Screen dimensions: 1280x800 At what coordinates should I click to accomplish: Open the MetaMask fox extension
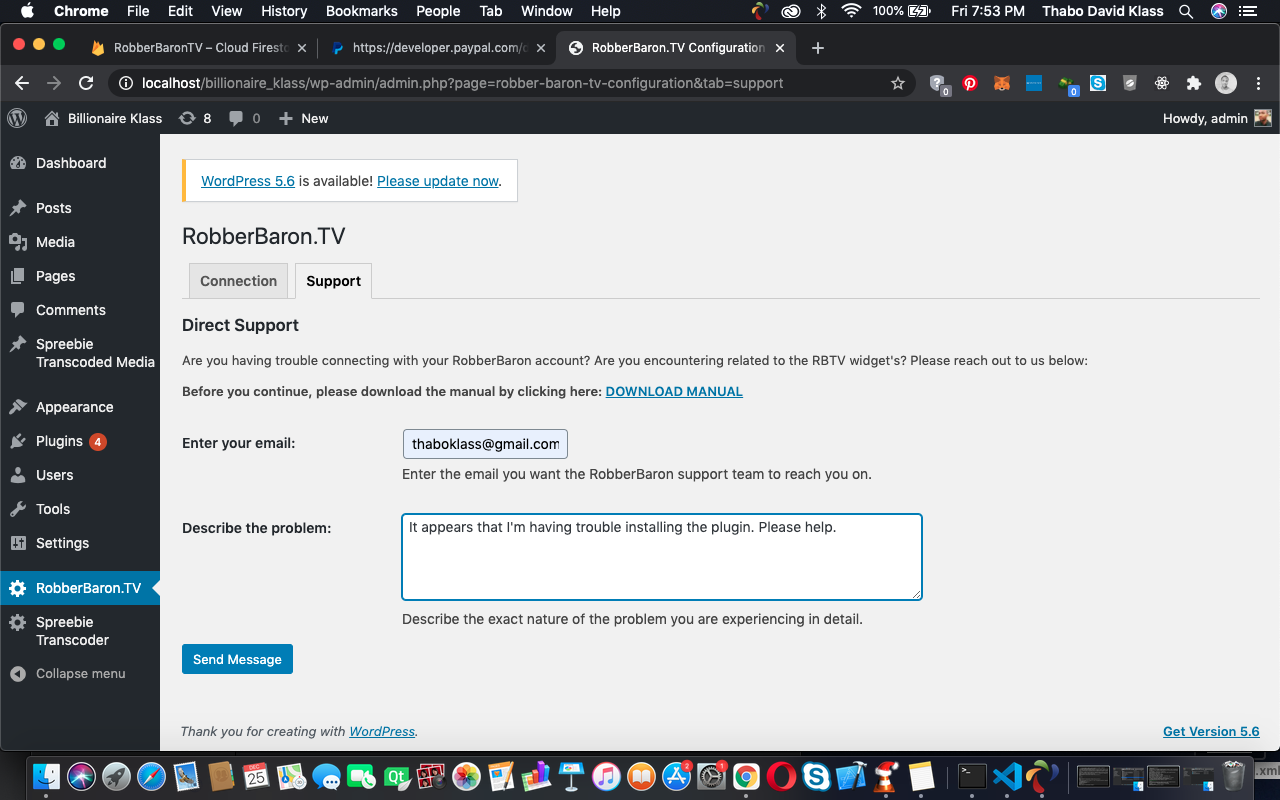(1002, 84)
